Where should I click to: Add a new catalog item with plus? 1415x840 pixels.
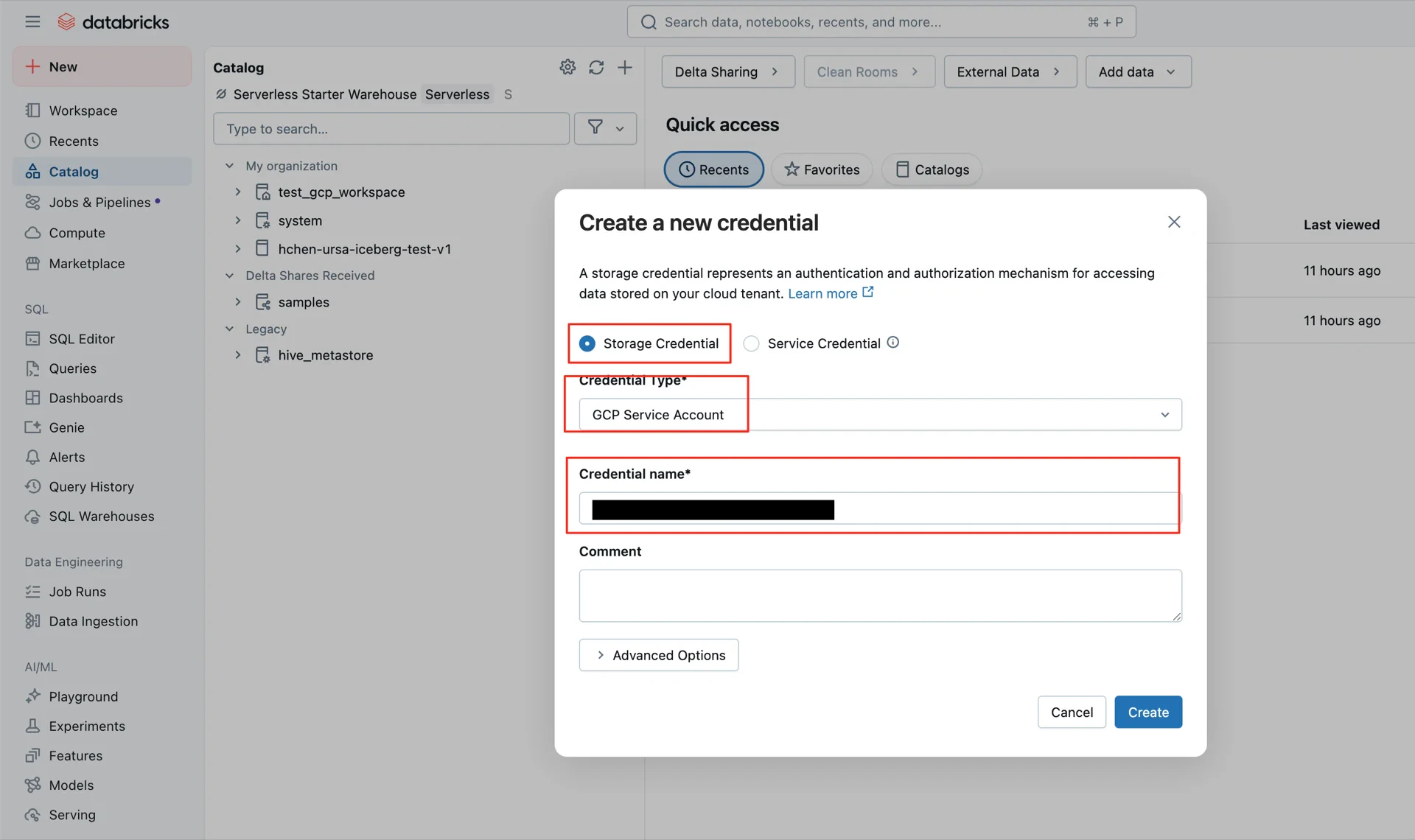click(x=625, y=67)
